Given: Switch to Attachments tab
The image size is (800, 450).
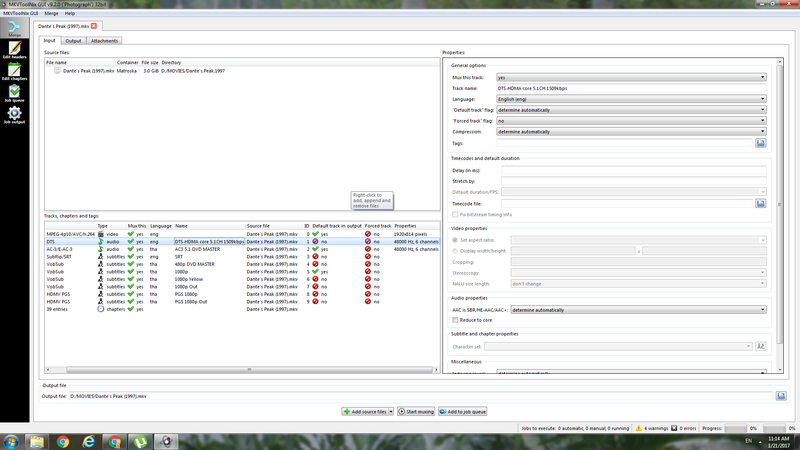Looking at the screenshot, I should click(104, 41).
